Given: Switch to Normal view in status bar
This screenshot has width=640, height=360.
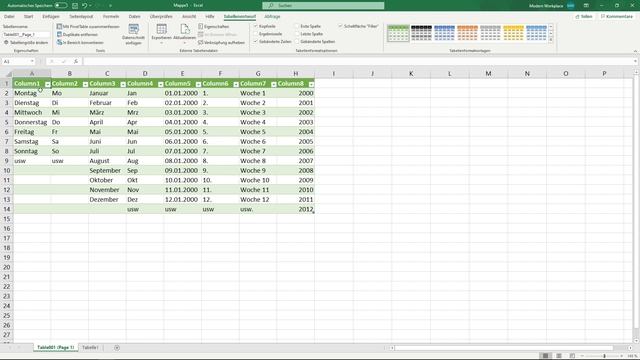Looking at the screenshot, I should point(545,356).
